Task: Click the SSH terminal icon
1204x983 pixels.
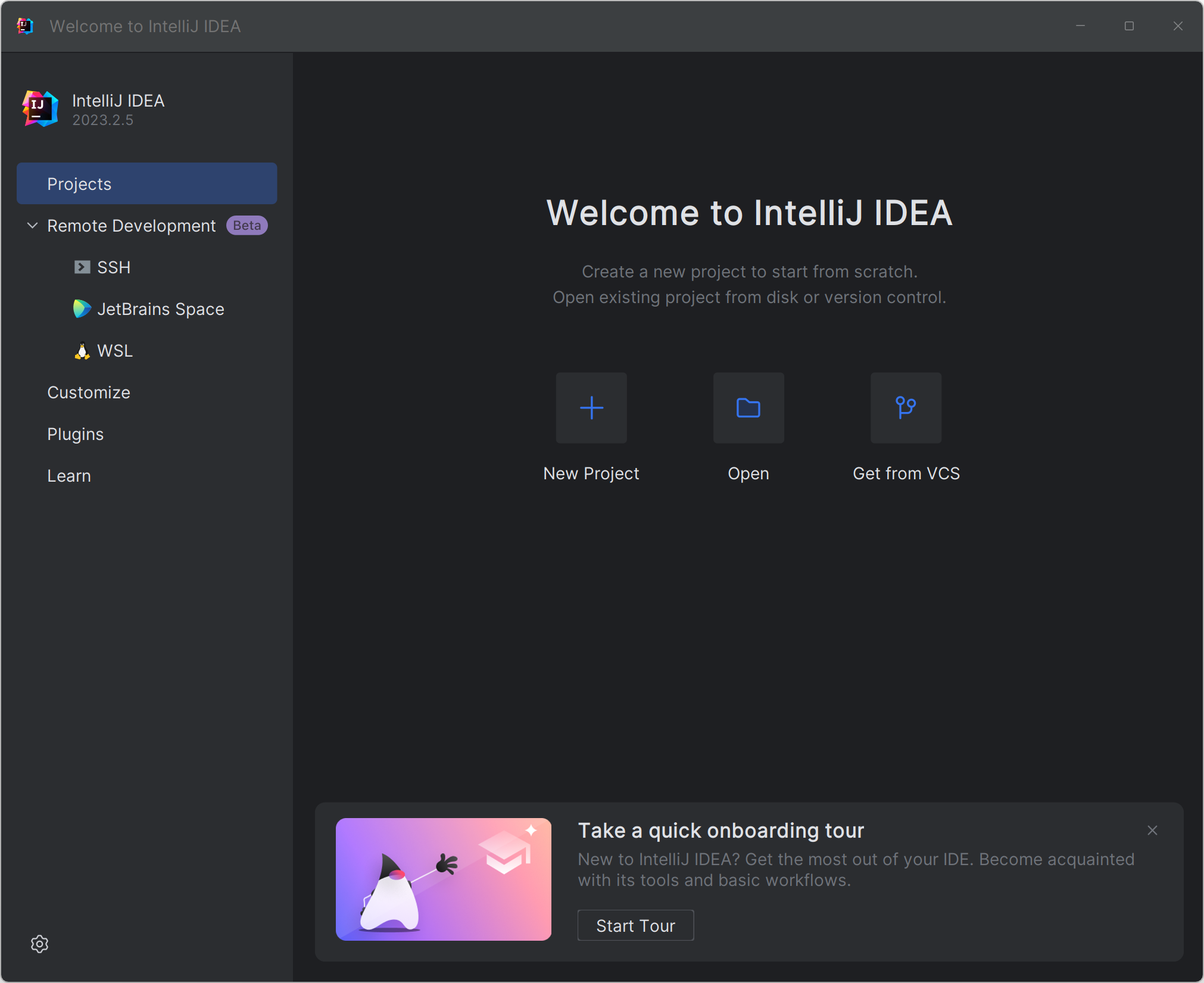Action: coord(82,267)
